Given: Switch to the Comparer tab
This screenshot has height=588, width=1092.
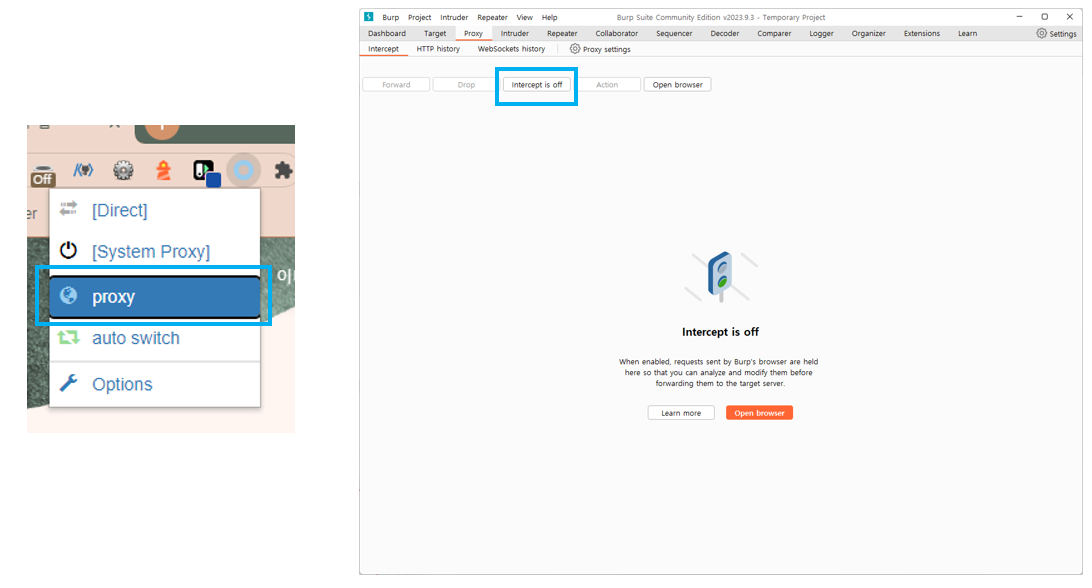Looking at the screenshot, I should tap(774, 33).
